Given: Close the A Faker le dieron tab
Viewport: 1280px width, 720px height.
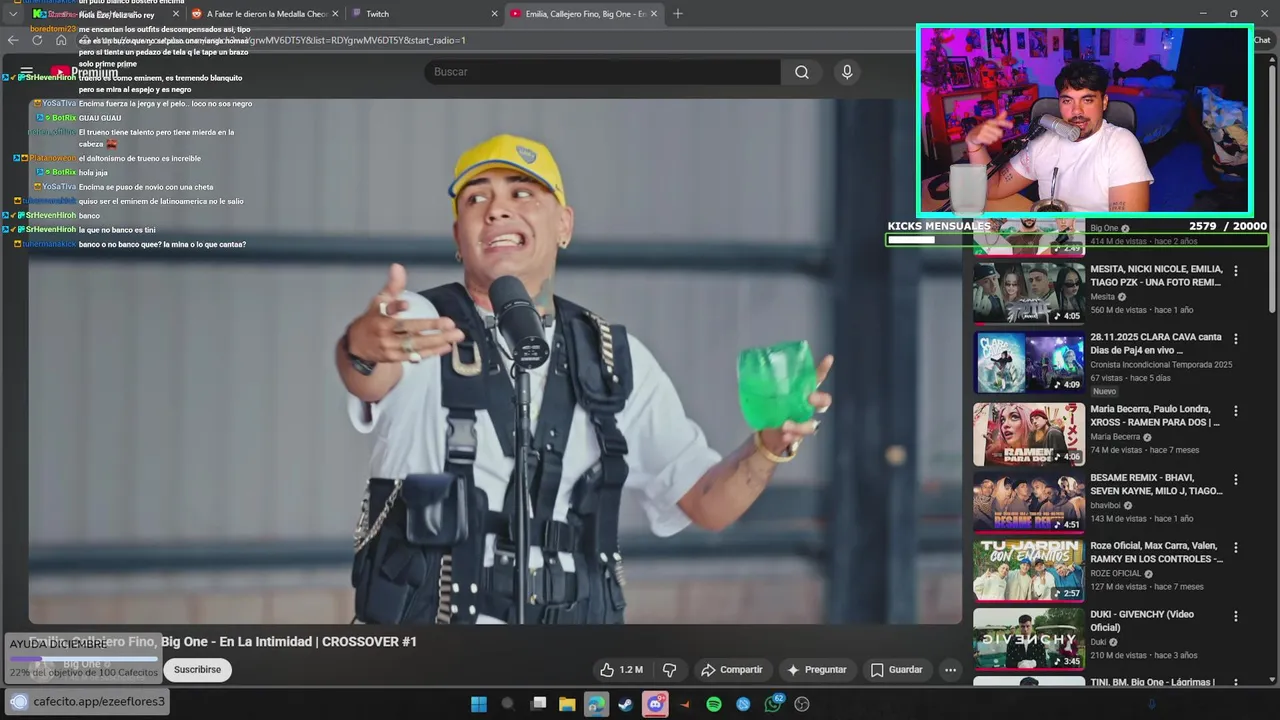Looking at the screenshot, I should coord(335,14).
